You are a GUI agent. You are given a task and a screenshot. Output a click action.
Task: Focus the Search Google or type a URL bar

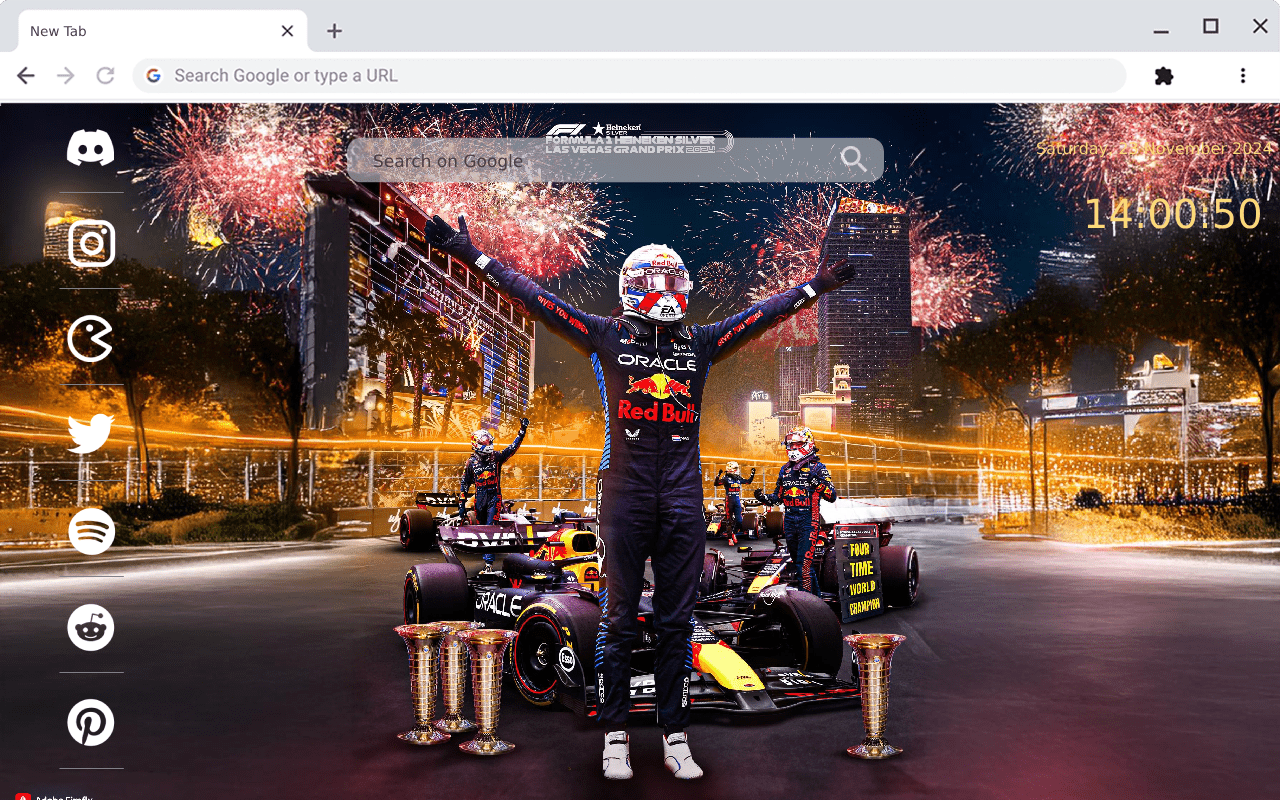pos(630,76)
